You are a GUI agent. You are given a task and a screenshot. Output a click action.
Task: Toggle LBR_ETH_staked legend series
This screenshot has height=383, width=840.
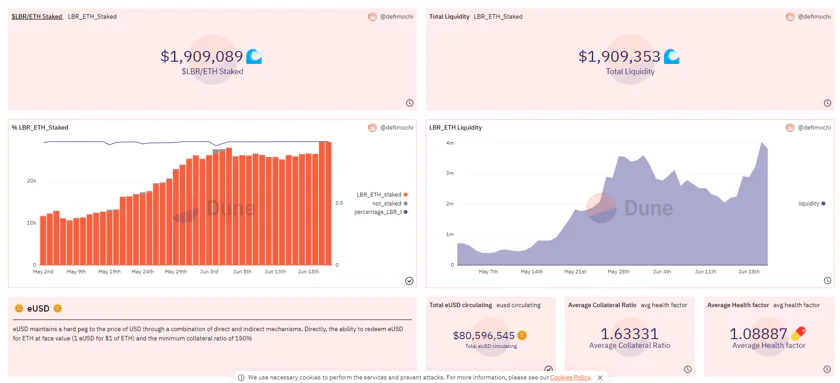382,194
